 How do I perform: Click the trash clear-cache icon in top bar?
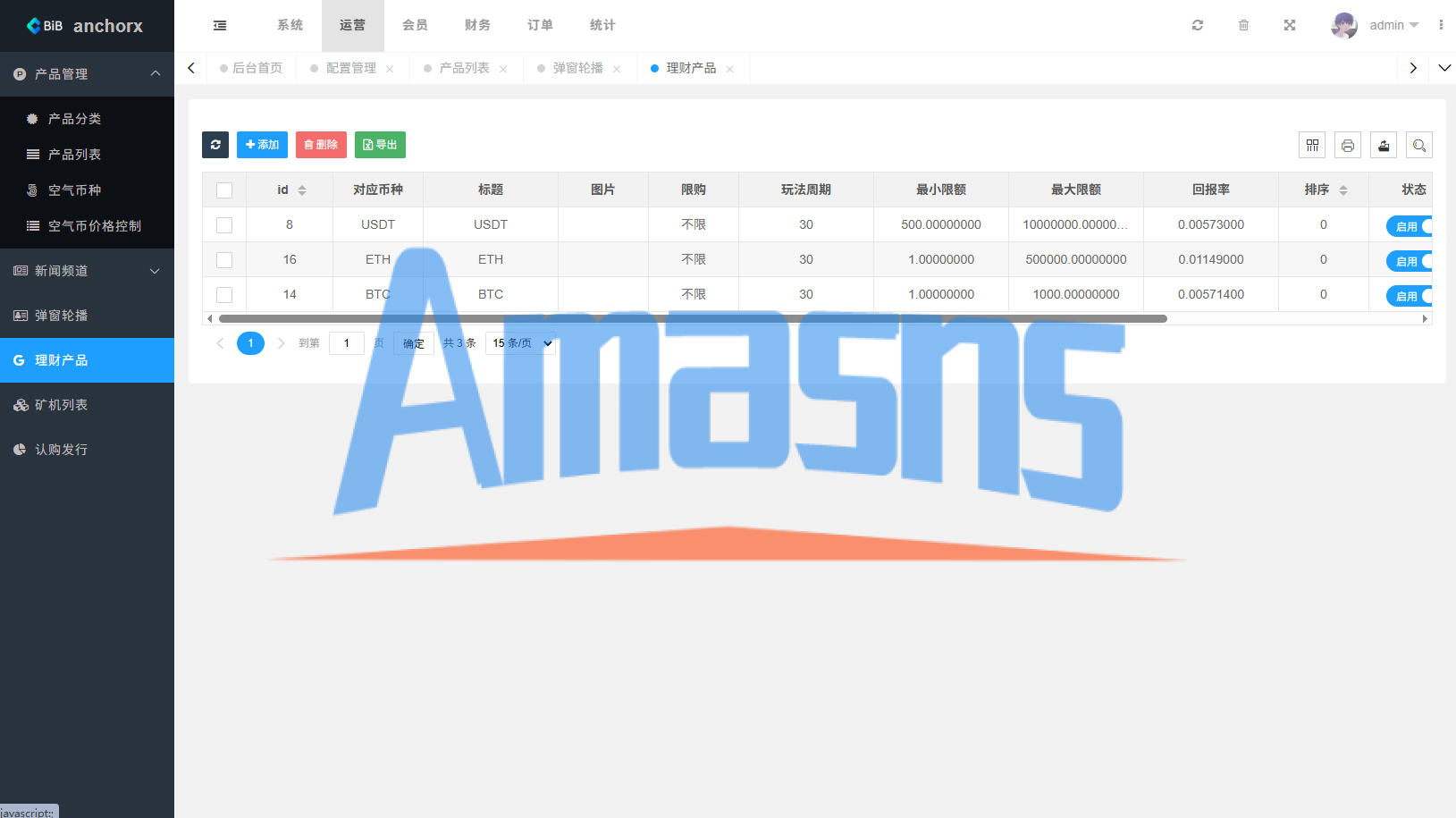tap(1243, 25)
